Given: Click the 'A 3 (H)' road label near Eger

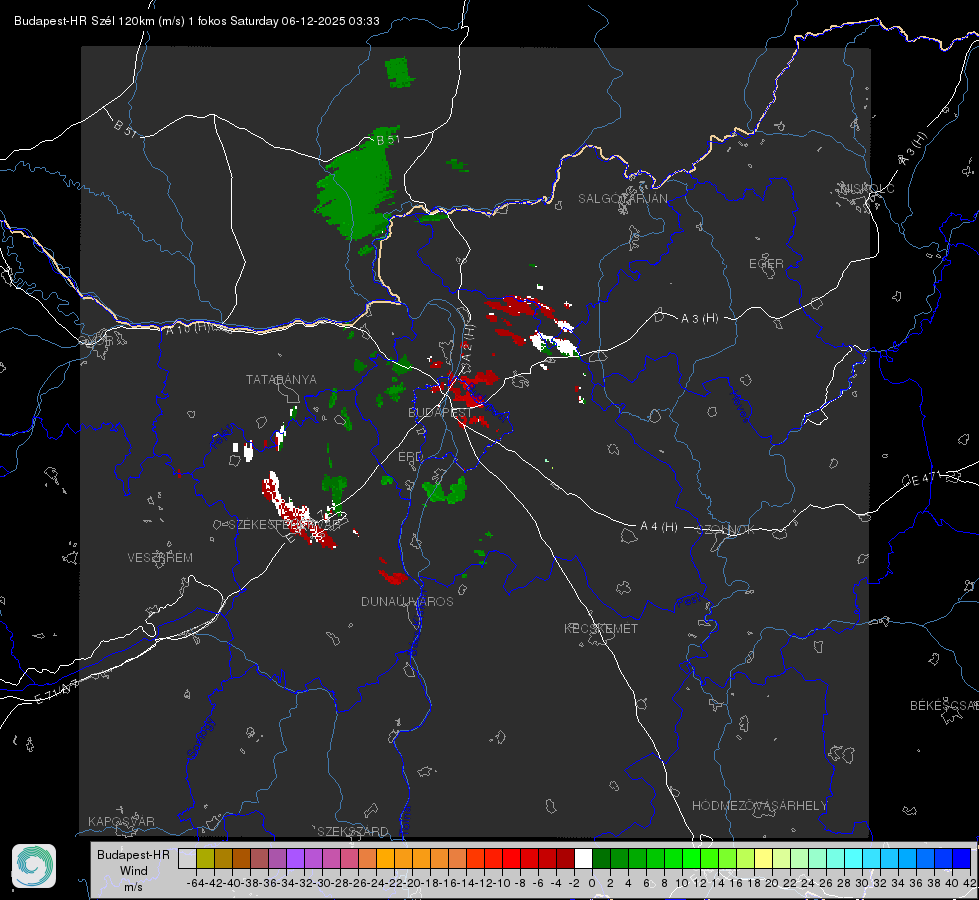Looking at the screenshot, I should tap(699, 319).
